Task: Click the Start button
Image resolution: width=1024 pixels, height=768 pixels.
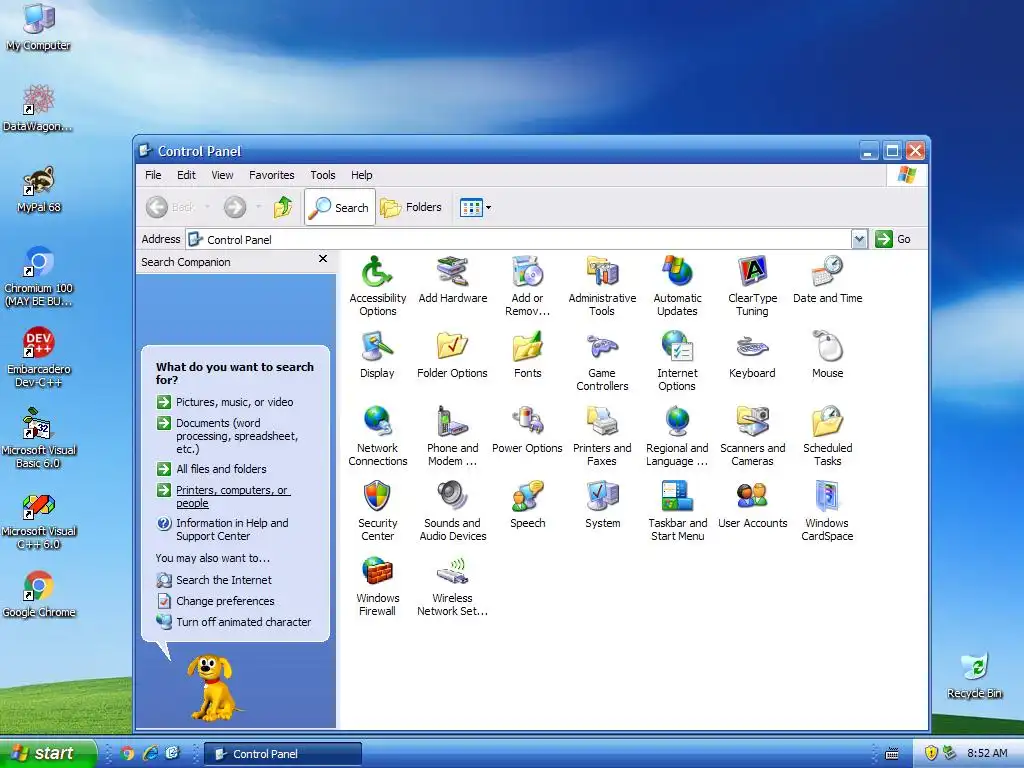Action: tap(48, 753)
